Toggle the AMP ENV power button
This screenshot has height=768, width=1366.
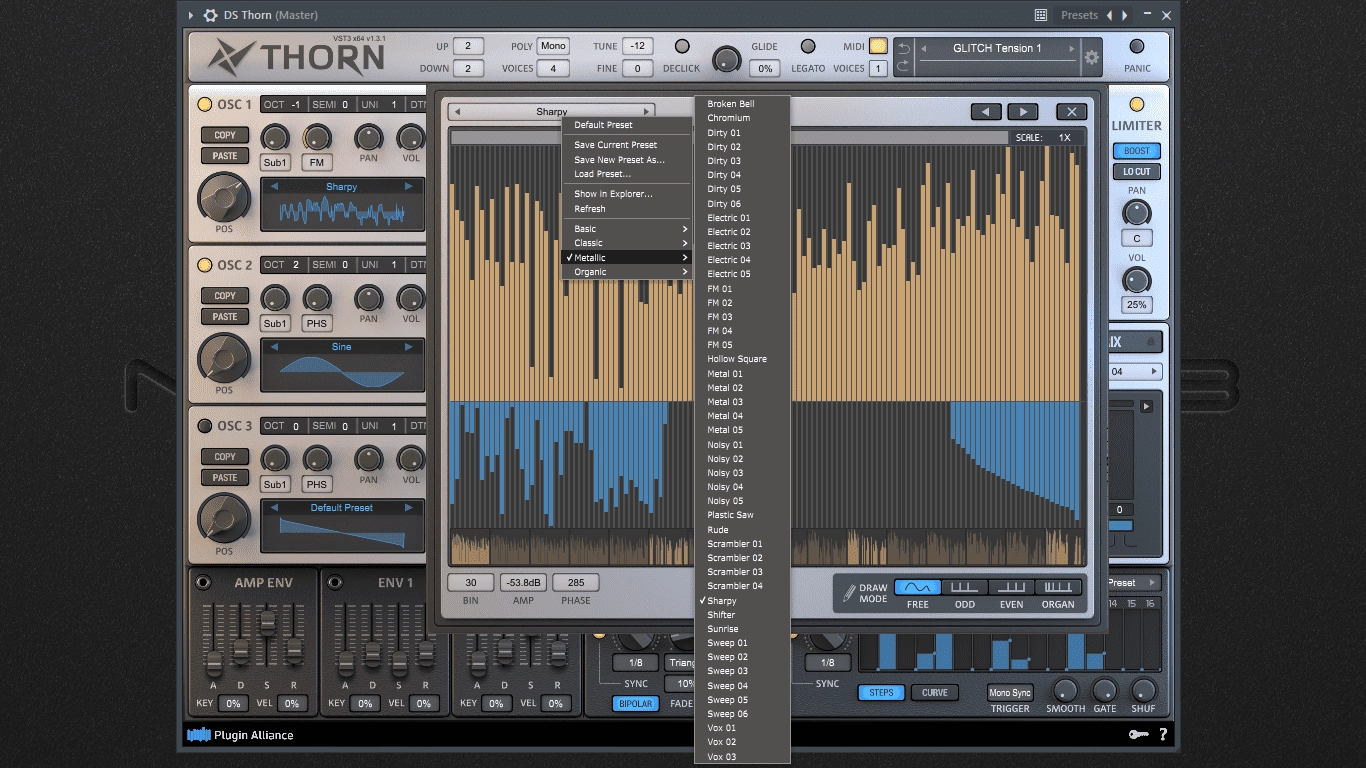[x=203, y=582]
